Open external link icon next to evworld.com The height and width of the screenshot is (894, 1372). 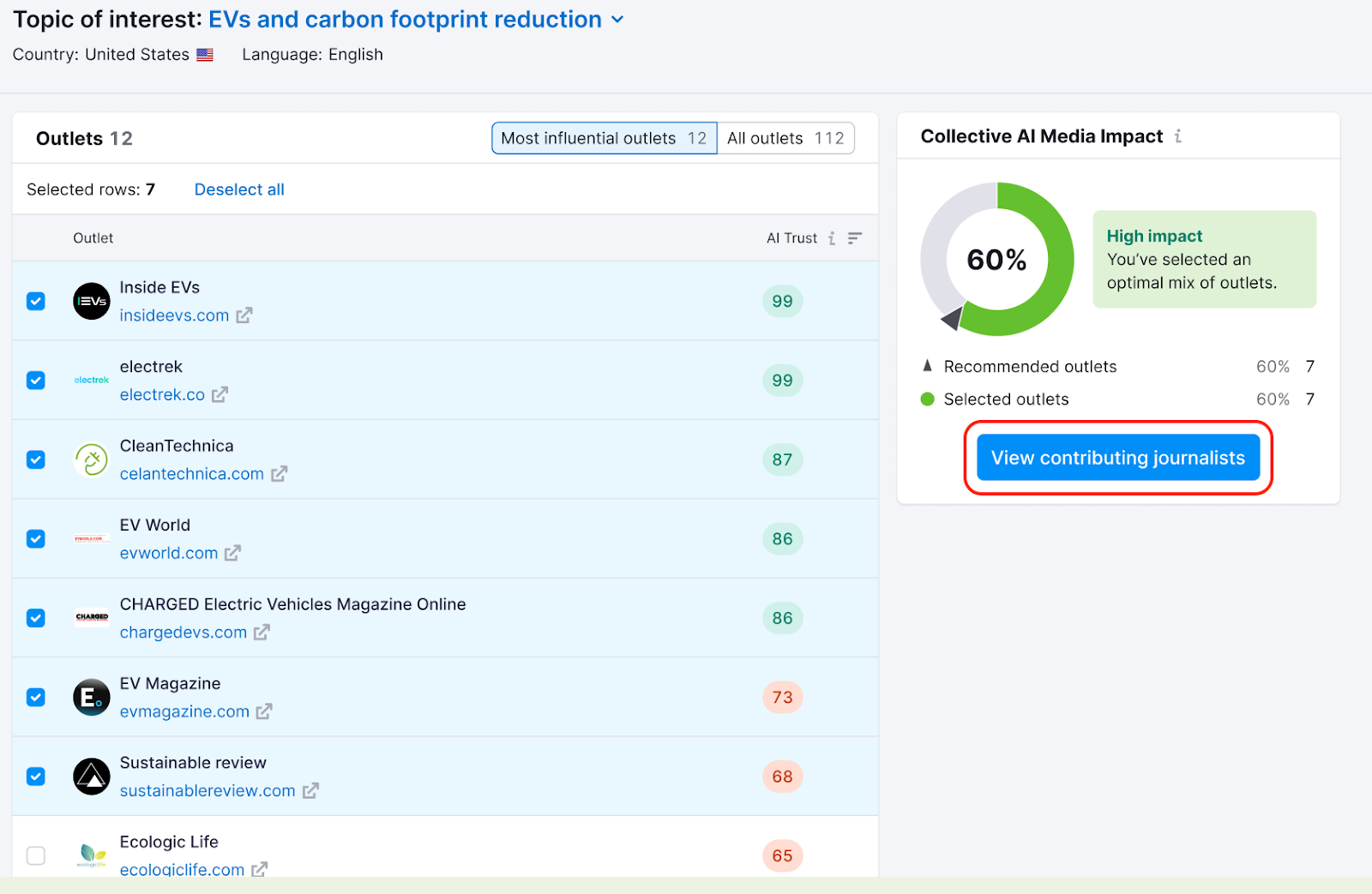(x=232, y=553)
